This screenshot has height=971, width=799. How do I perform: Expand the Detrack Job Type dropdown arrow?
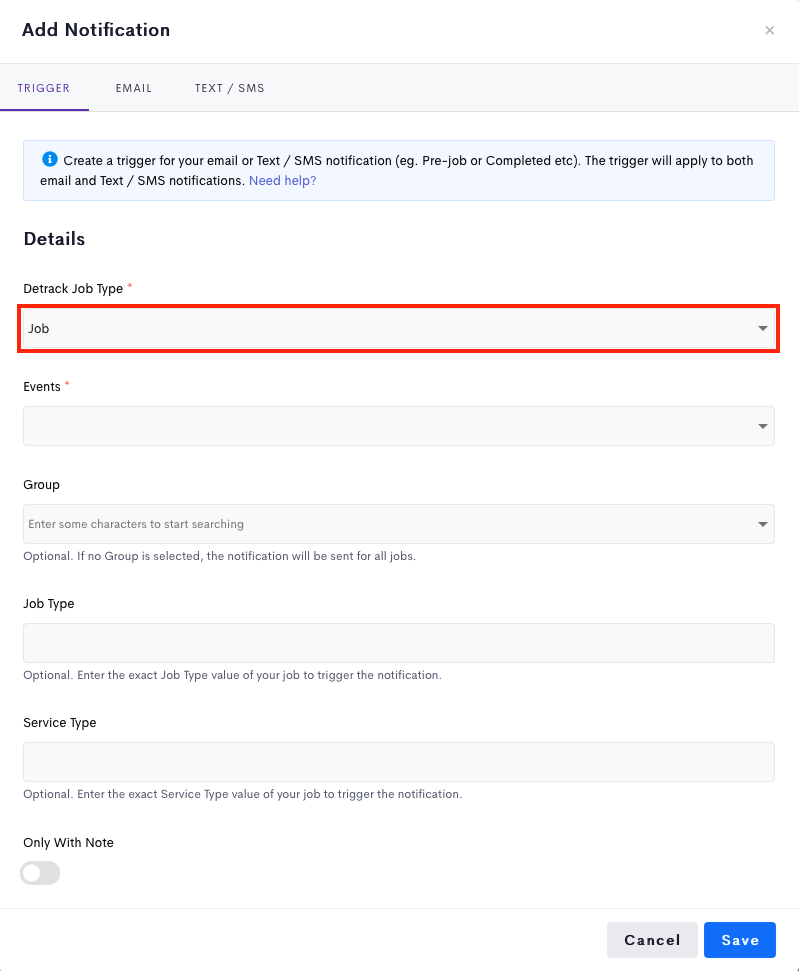[x=762, y=328]
